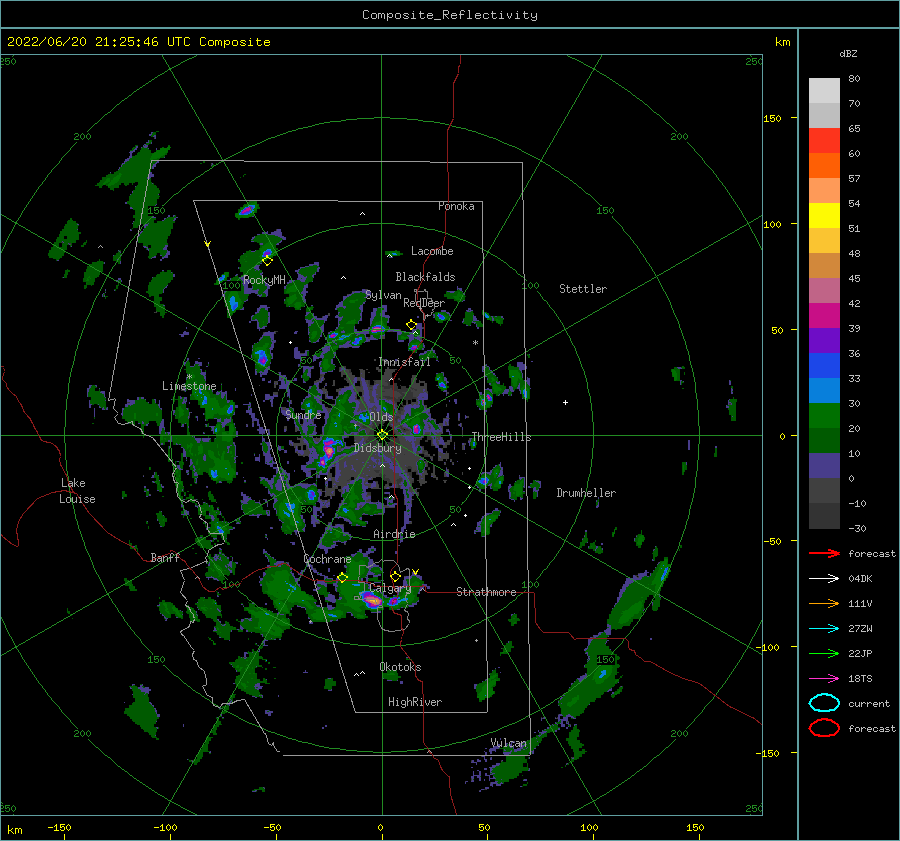Viewport: 900px width, 841px height.
Task: Click the Calgary city label
Action: [x=390, y=588]
